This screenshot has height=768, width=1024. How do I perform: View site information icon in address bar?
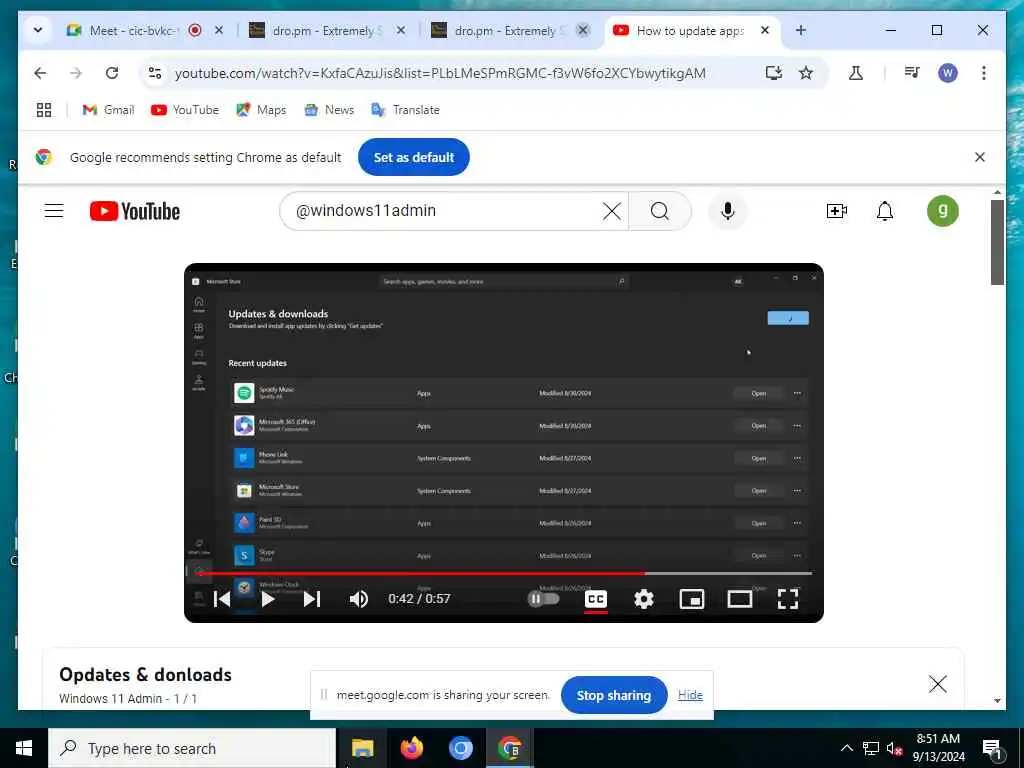click(155, 73)
